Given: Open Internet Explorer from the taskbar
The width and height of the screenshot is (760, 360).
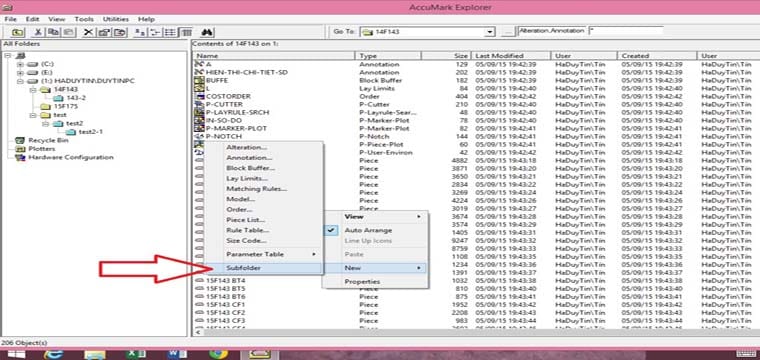Looking at the screenshot, I should (52, 354).
